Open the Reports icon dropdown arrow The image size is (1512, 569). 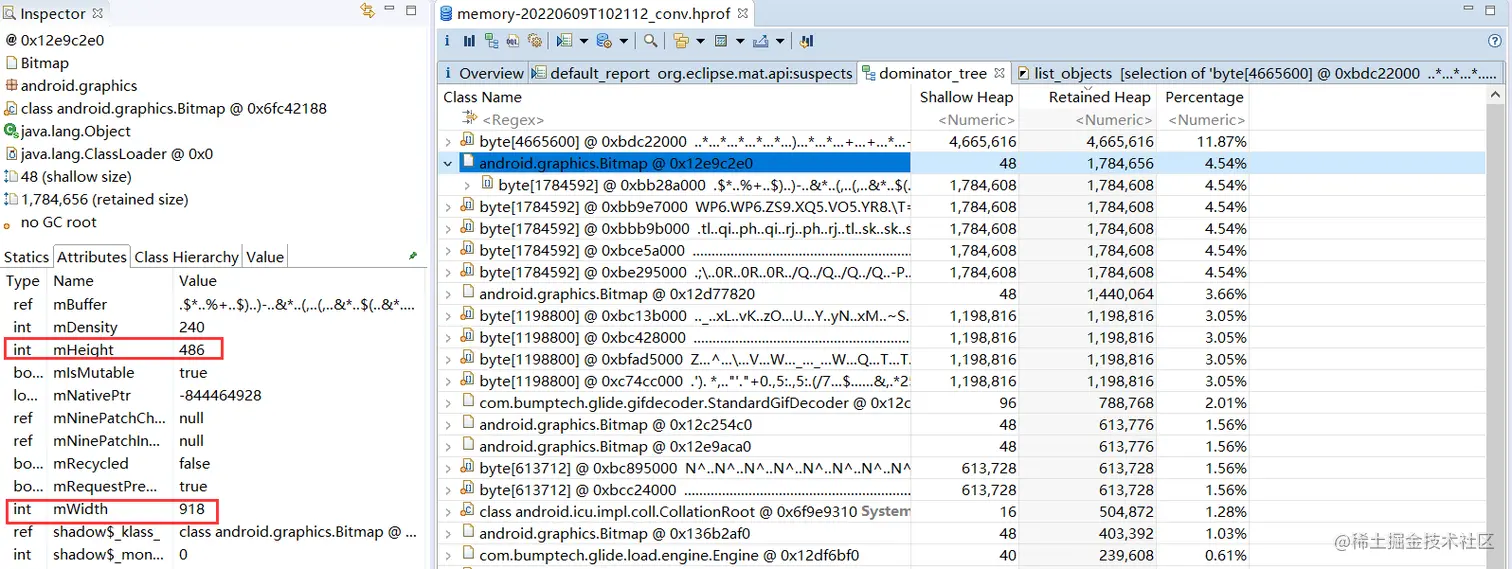[583, 41]
